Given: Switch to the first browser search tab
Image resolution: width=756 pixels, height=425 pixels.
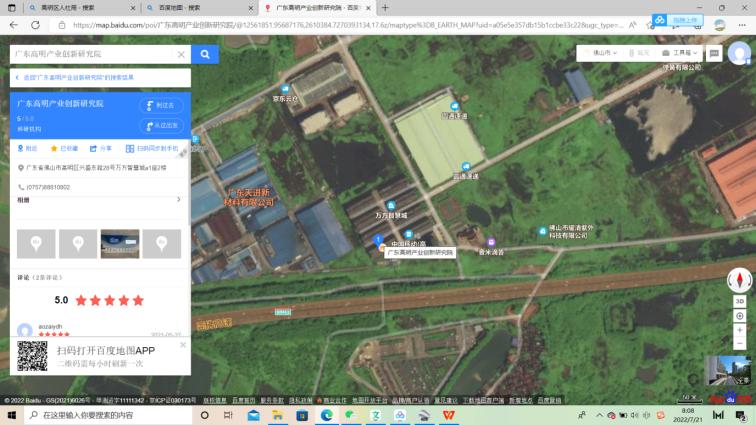Looking at the screenshot, I should (80, 8).
